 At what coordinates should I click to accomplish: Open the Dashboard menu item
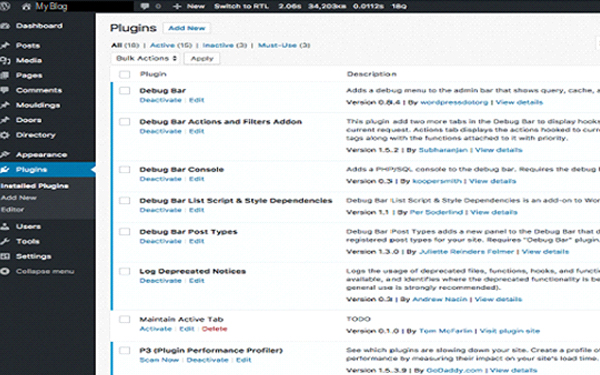(39, 26)
